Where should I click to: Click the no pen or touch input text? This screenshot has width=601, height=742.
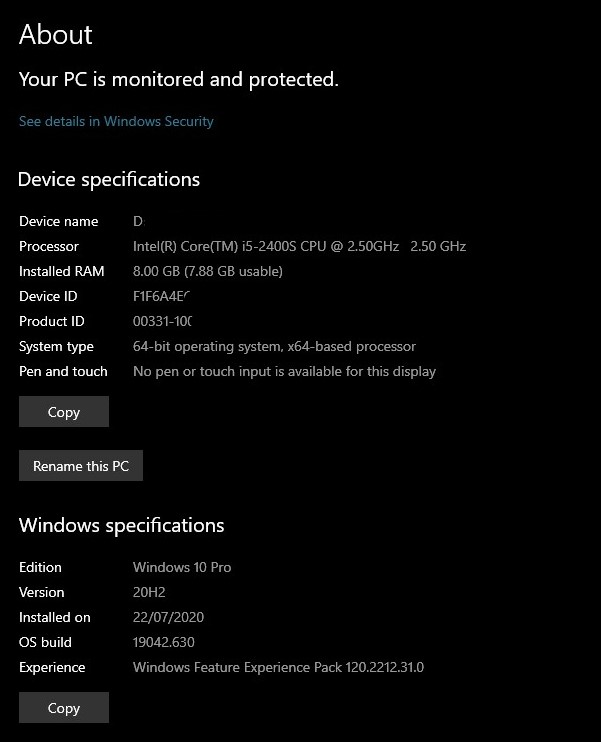[284, 371]
